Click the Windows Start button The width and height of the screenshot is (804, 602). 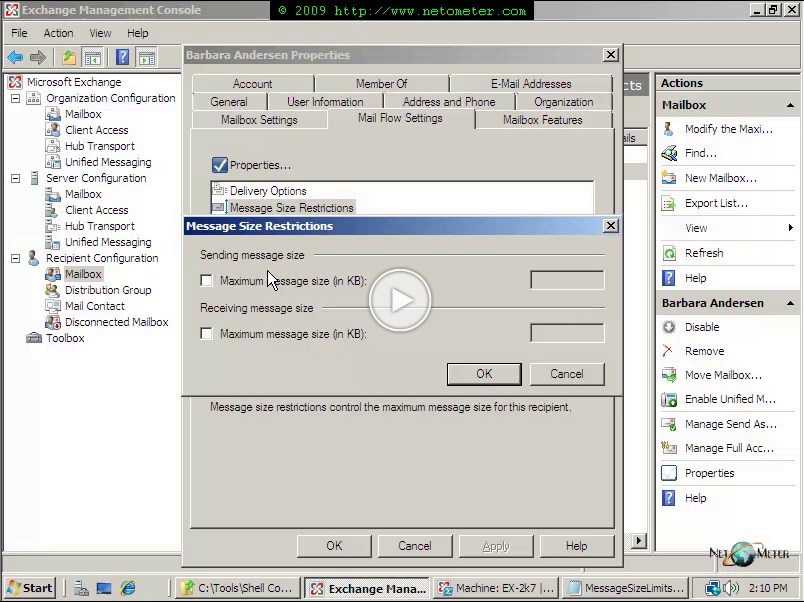point(30,588)
